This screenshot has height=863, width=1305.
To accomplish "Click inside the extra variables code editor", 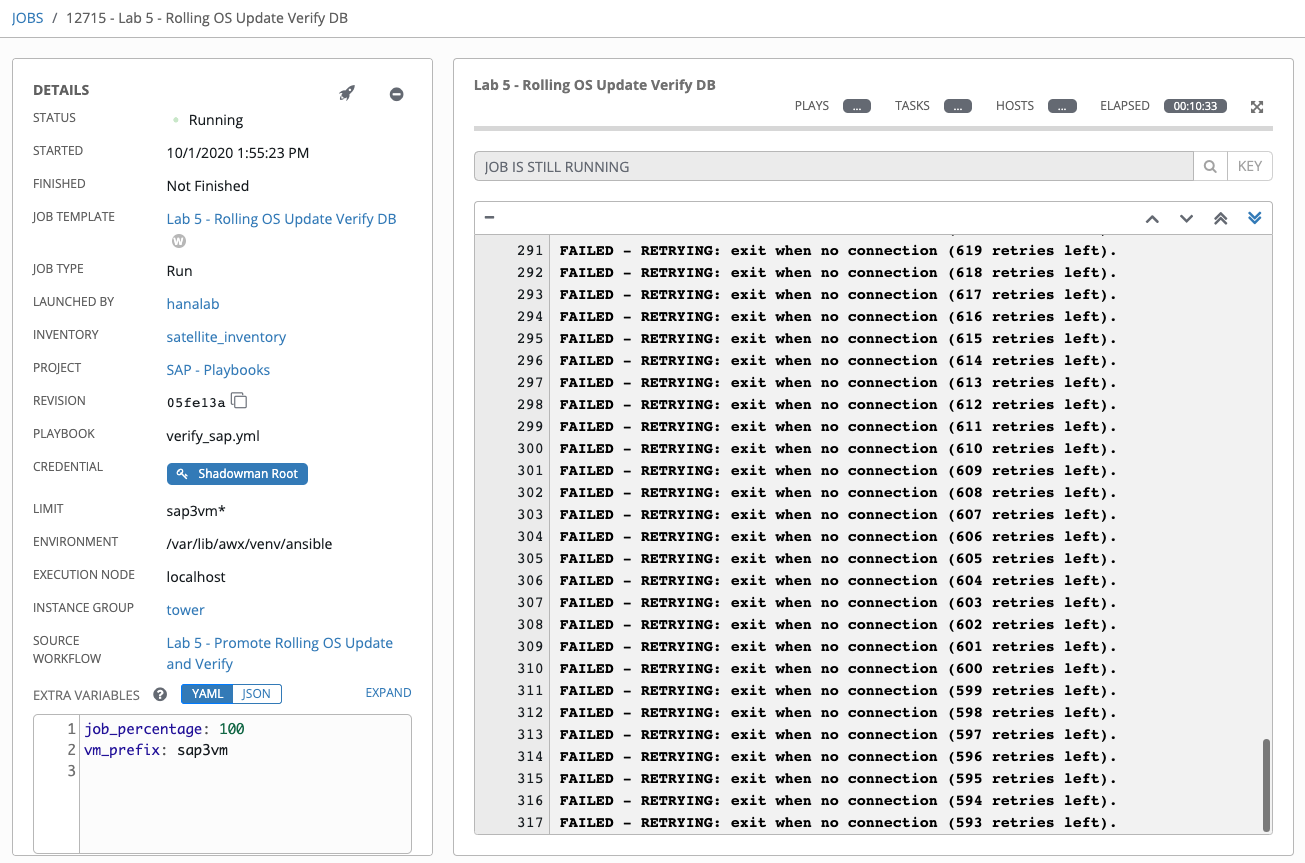I will [x=245, y=783].
